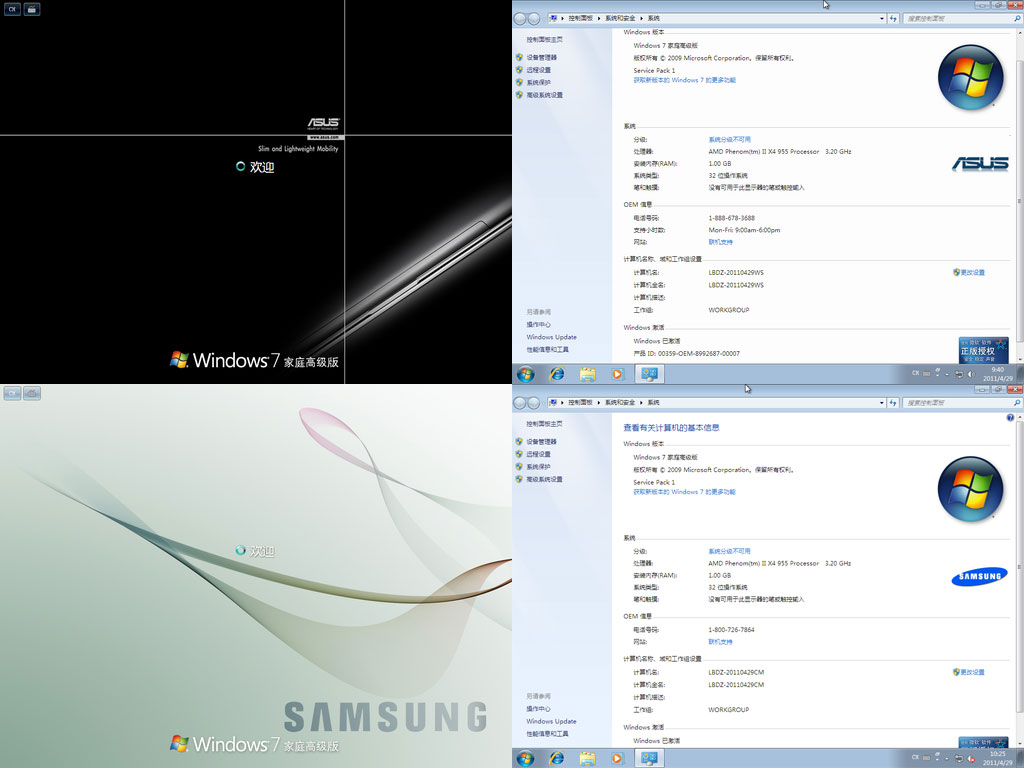Launch Internet Explorer from the Samsung desktop taskbar
This screenshot has height=768, width=1024.
point(556,758)
